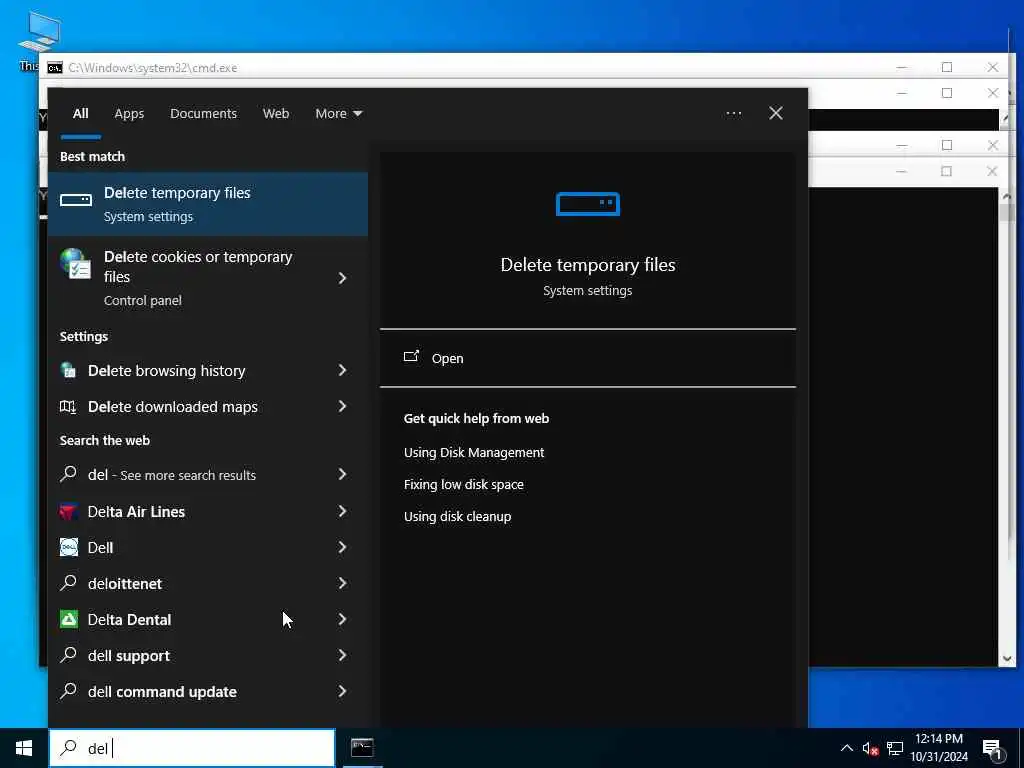The width and height of the screenshot is (1024, 768).
Task: Click the large storage drive icon in preview pane
Action: 588,204
